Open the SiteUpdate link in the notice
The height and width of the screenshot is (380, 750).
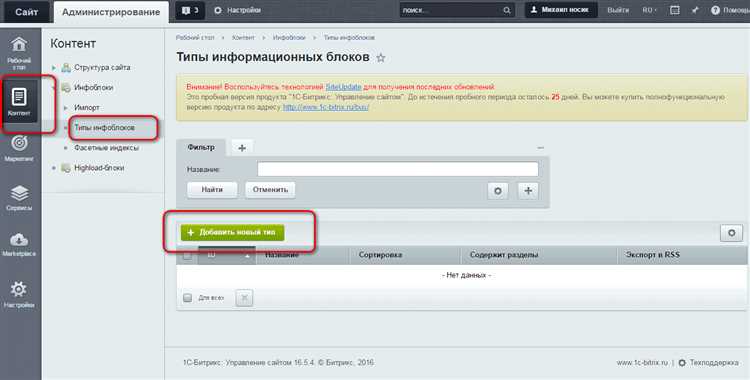[343, 87]
